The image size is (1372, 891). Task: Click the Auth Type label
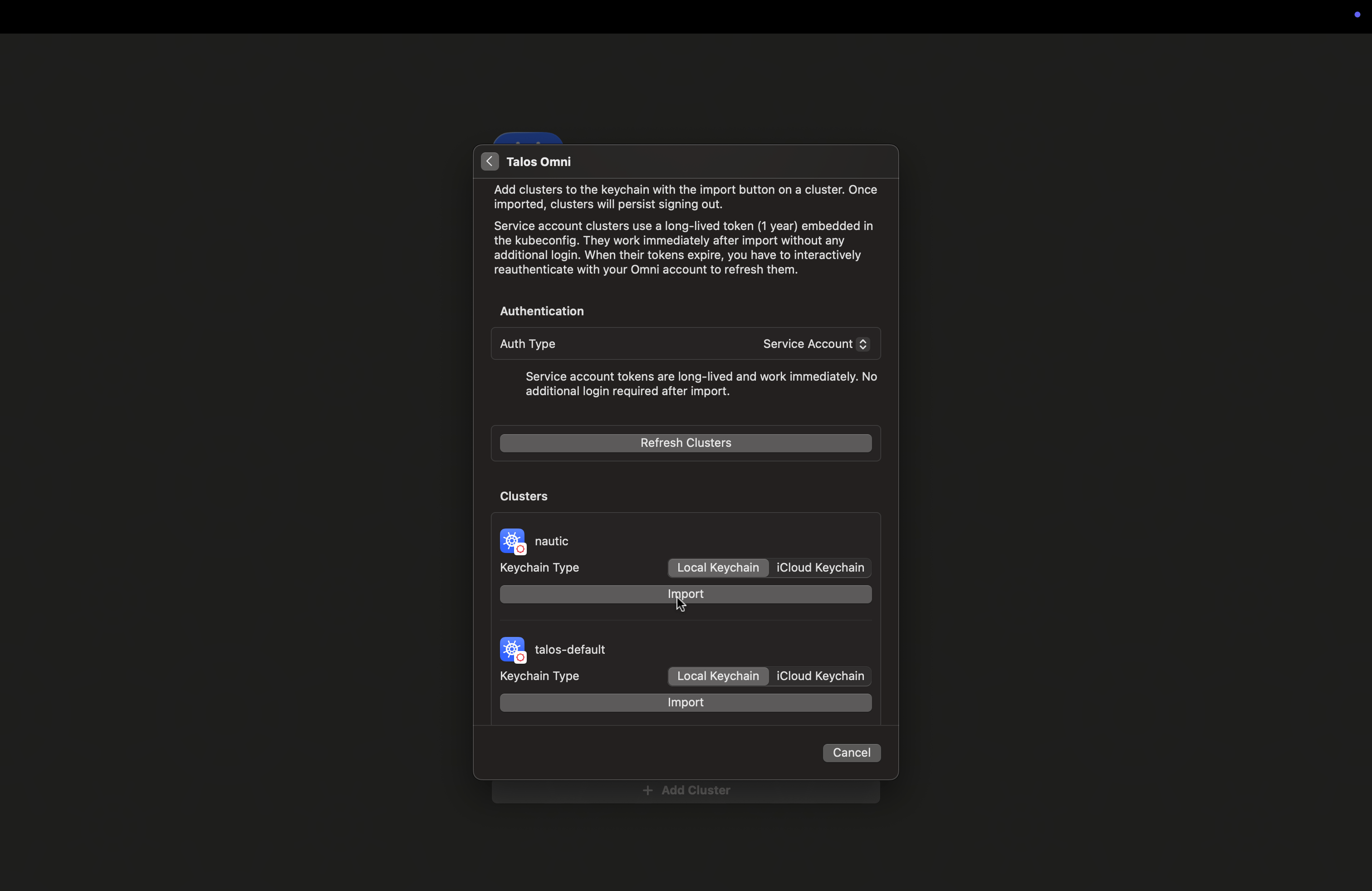pos(528,344)
